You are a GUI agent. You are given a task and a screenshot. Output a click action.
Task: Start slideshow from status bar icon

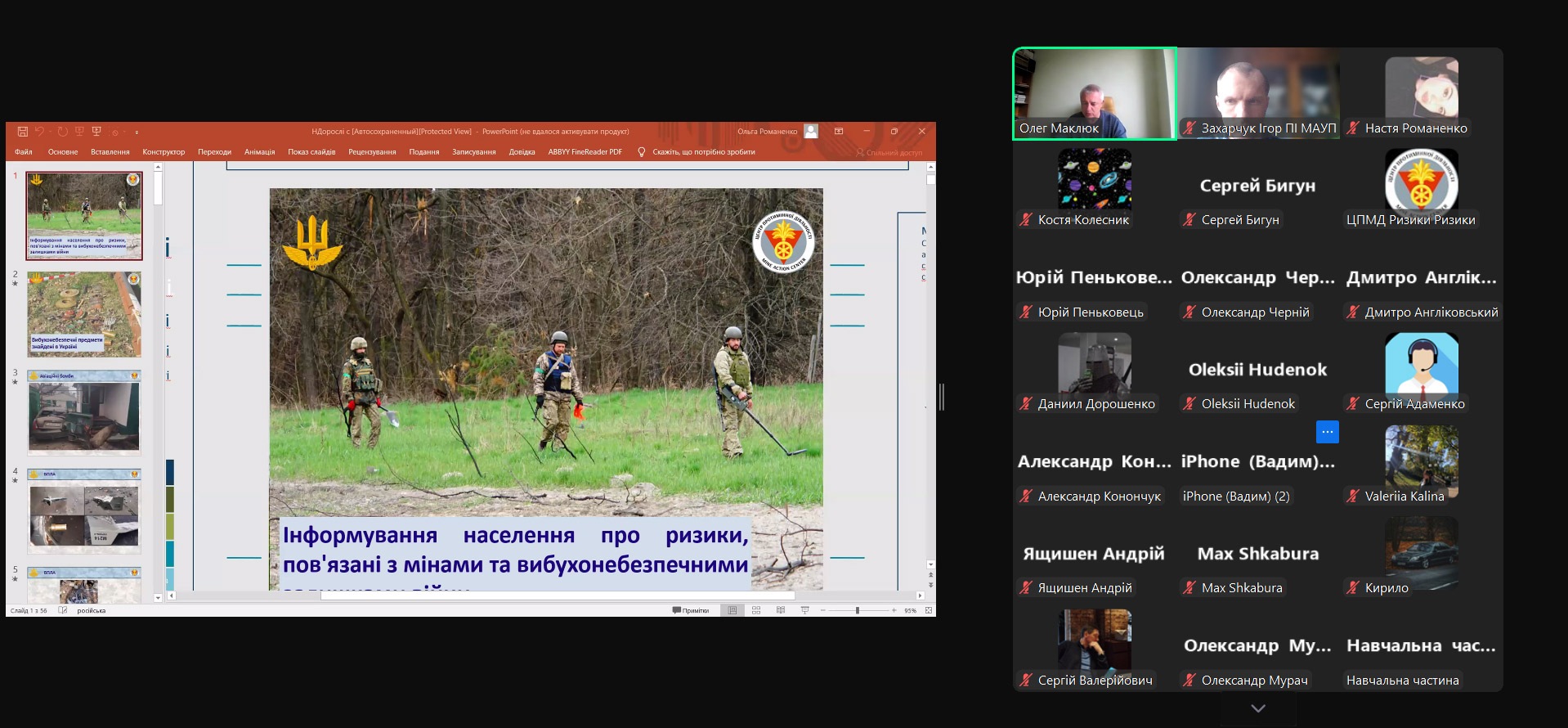(805, 610)
